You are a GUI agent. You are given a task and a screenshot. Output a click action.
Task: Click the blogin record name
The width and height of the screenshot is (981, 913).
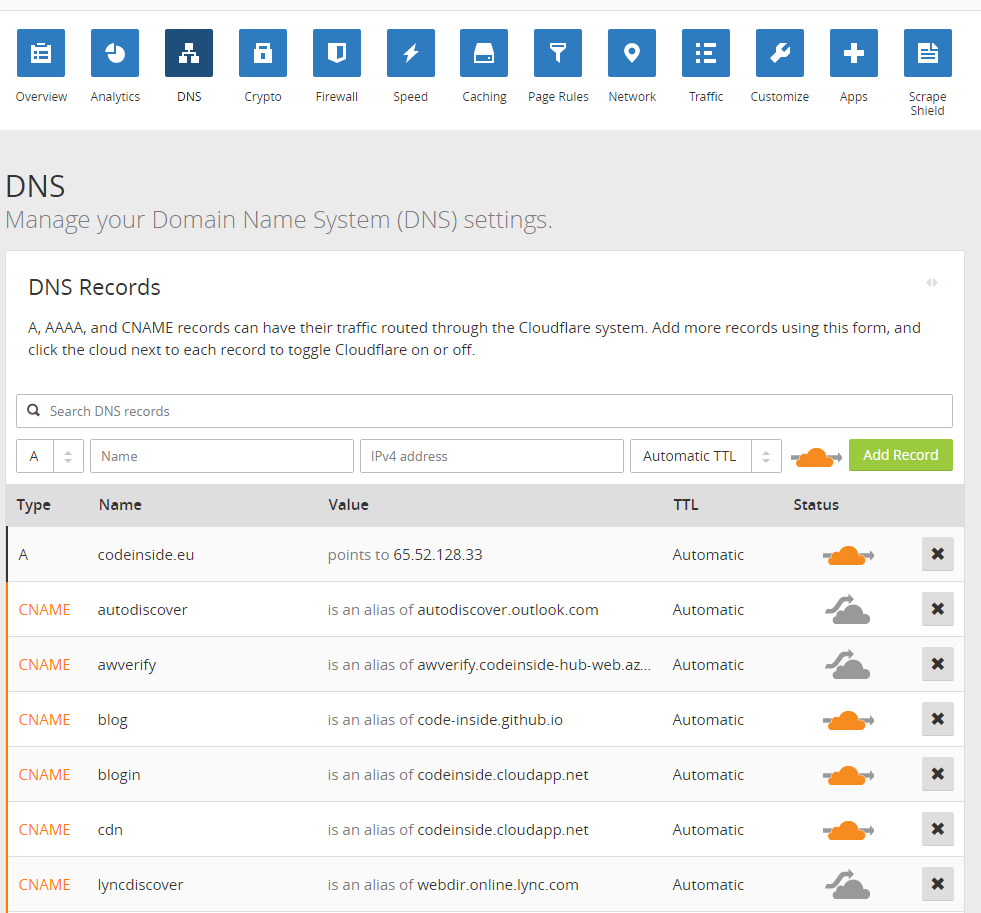click(x=119, y=775)
